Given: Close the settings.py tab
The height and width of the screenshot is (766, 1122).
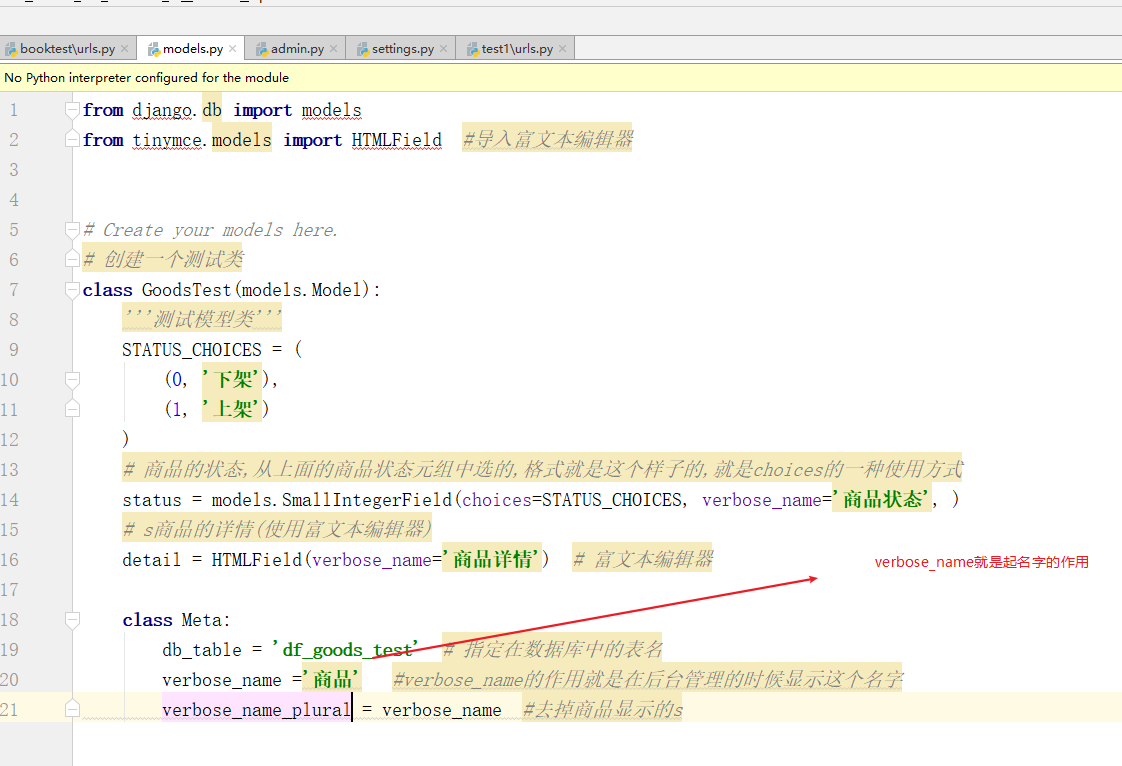Looking at the screenshot, I should [444, 49].
